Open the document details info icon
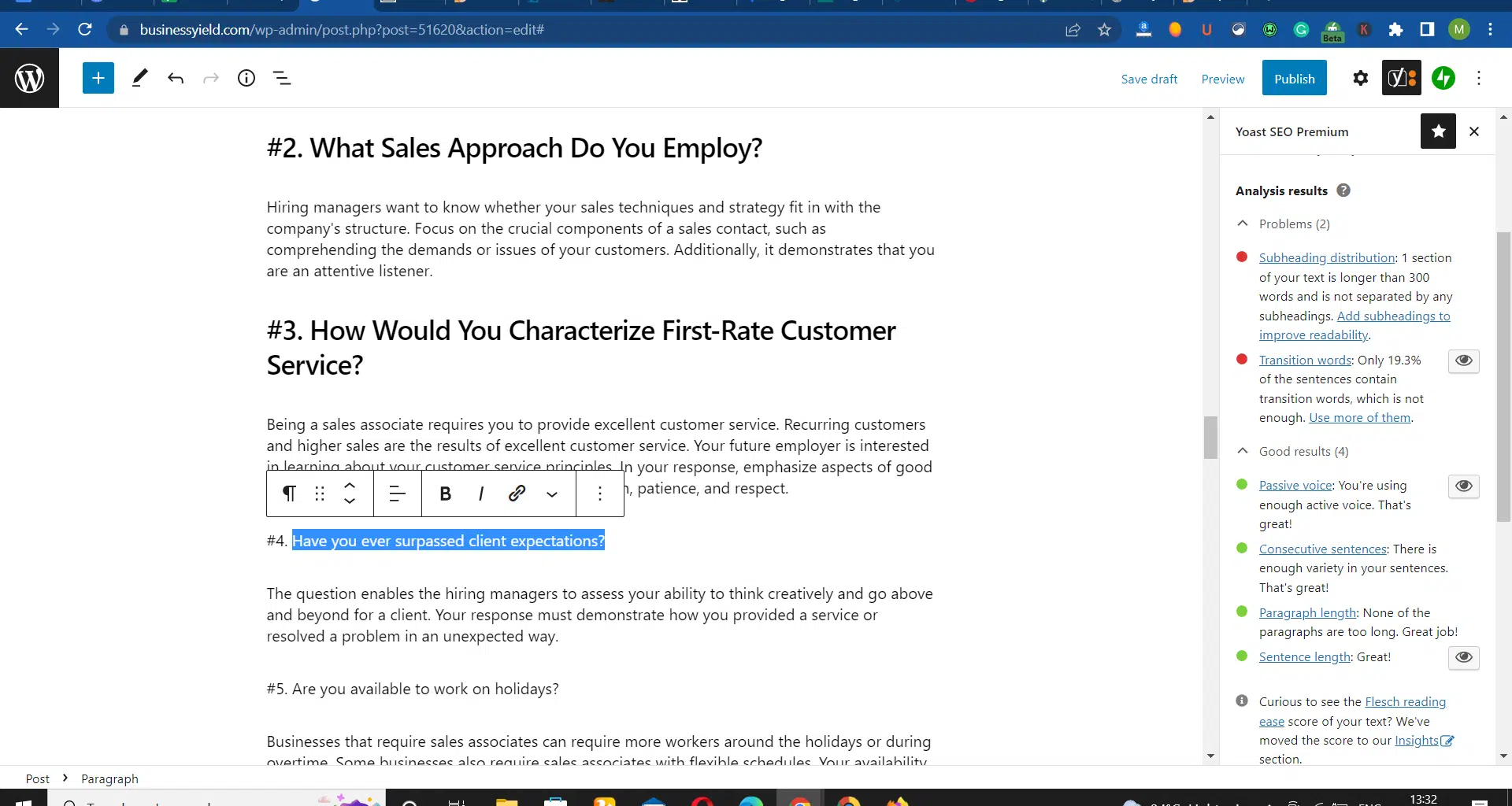Screen dimensions: 1512x806 click(x=246, y=78)
